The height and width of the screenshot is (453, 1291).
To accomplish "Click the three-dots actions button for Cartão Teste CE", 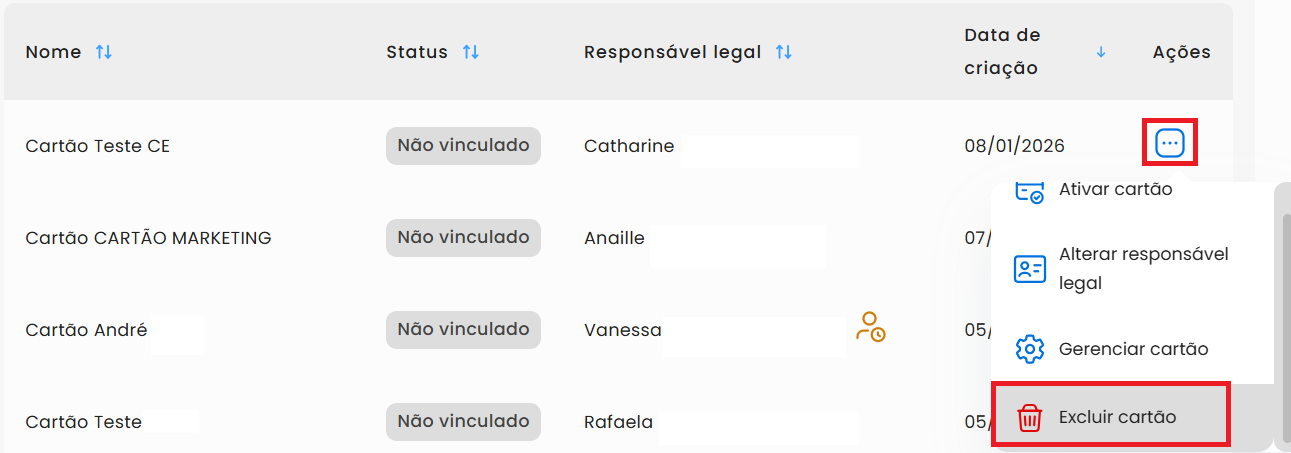I will [1169, 144].
